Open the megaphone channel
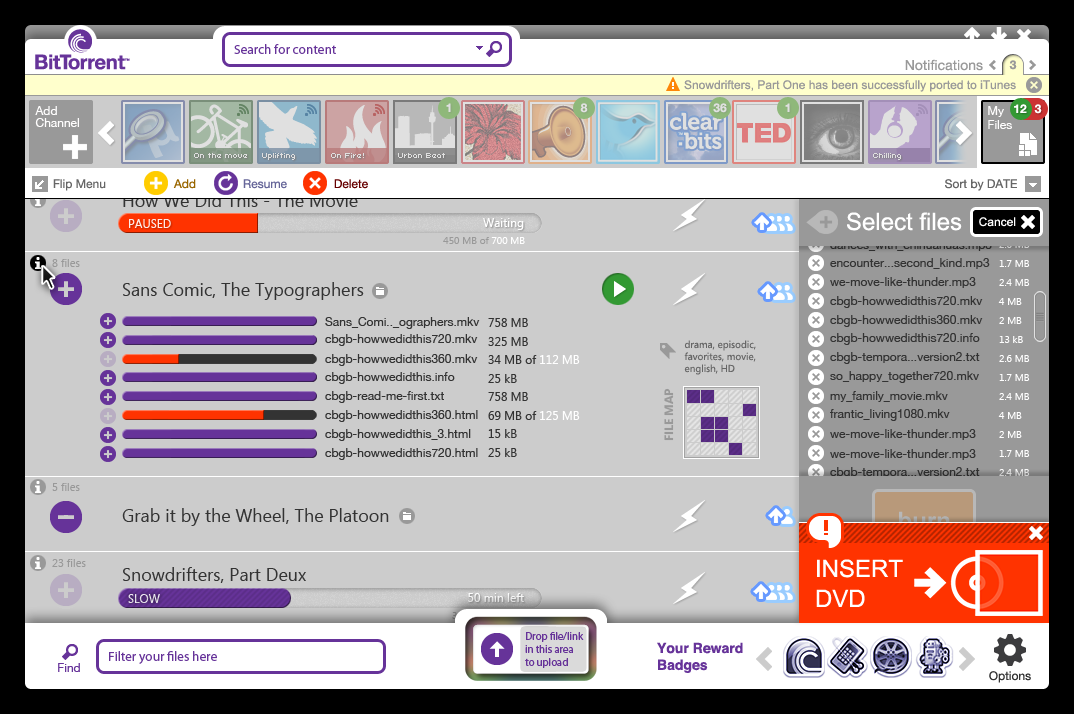This screenshot has width=1074, height=714. [560, 132]
